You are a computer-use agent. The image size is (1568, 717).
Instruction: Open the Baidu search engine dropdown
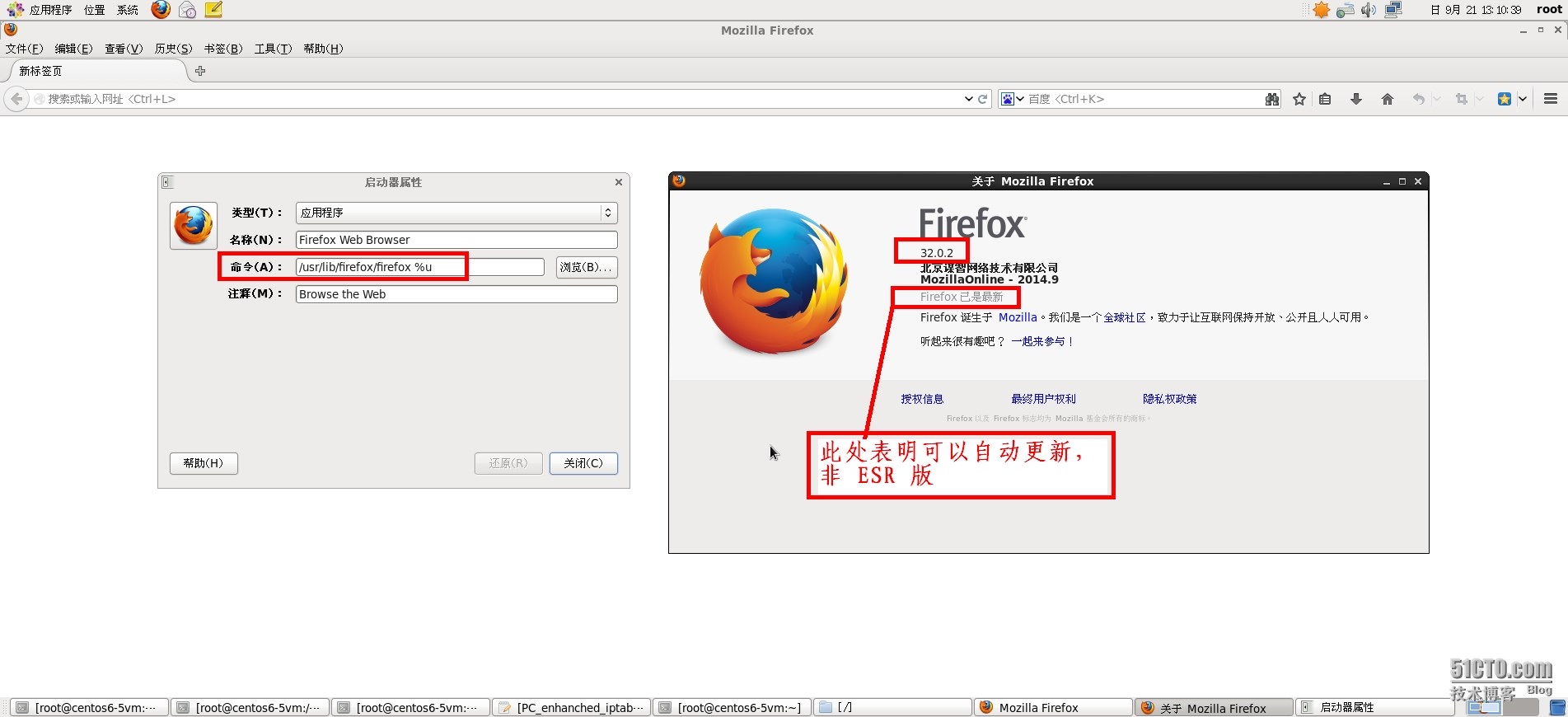pyautogui.click(x=1013, y=99)
